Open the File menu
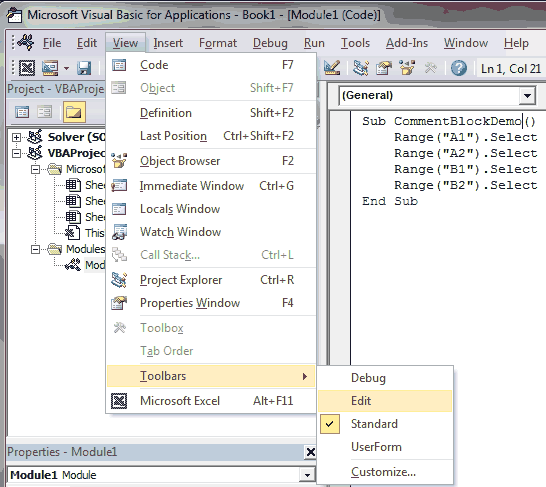Screen dimensions: 546x487 point(52,43)
